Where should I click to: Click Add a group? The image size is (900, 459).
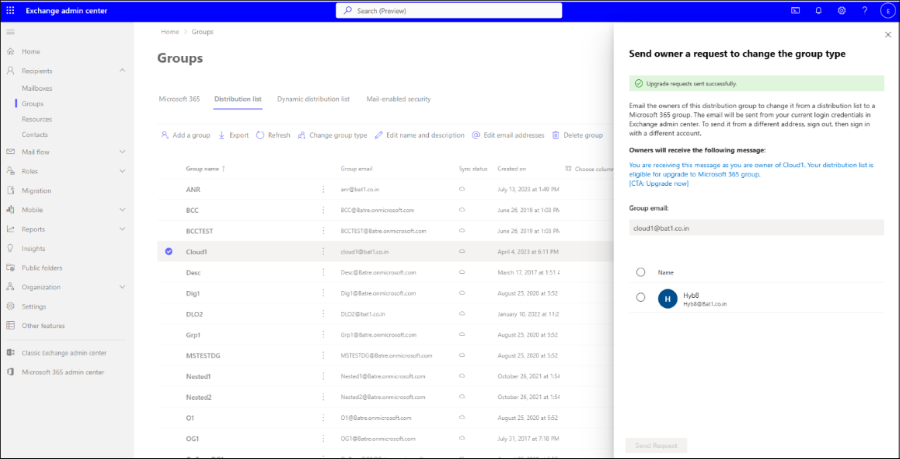coord(185,135)
